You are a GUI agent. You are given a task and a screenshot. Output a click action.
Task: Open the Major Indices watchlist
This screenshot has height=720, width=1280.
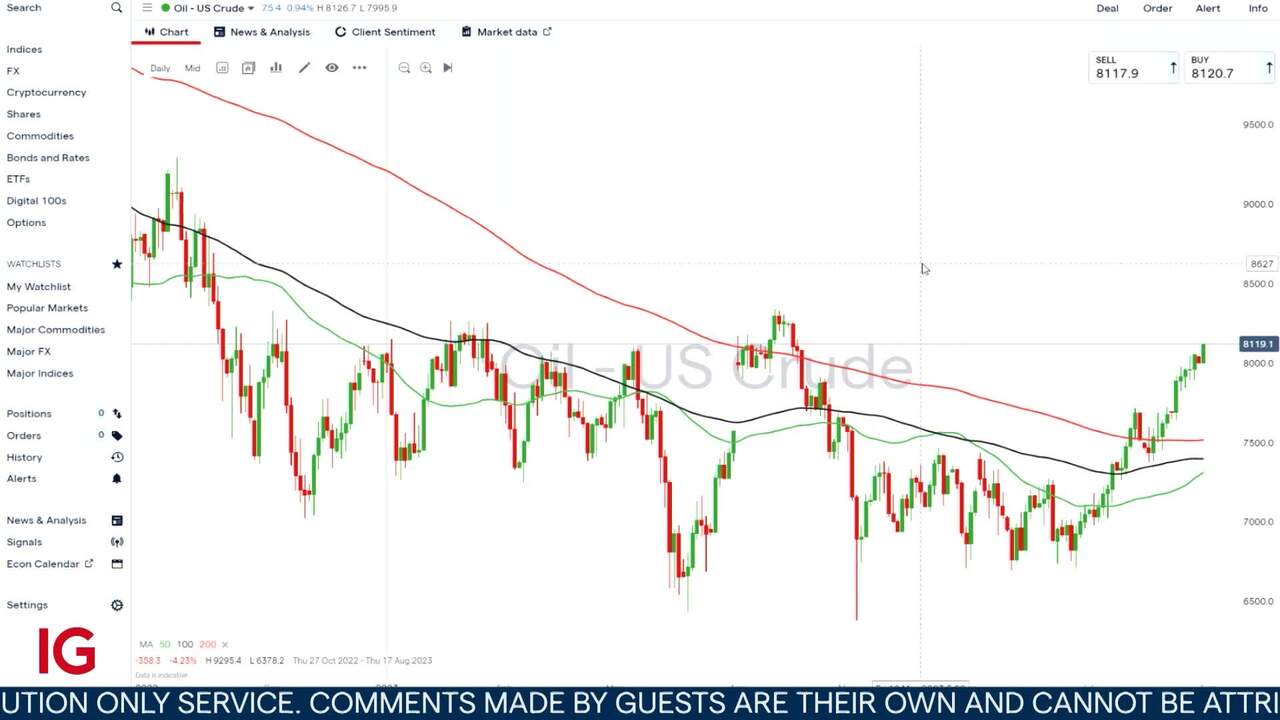pos(40,374)
